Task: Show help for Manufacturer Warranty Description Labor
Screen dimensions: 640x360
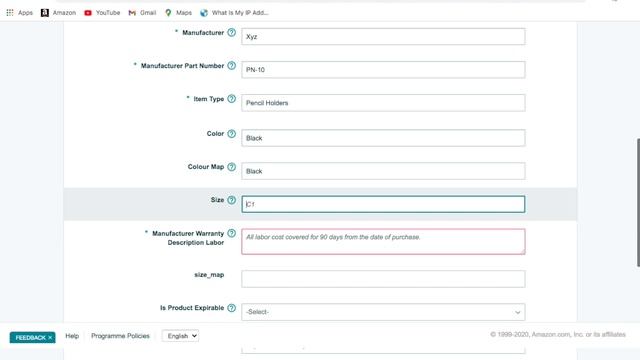Action: tap(231, 233)
